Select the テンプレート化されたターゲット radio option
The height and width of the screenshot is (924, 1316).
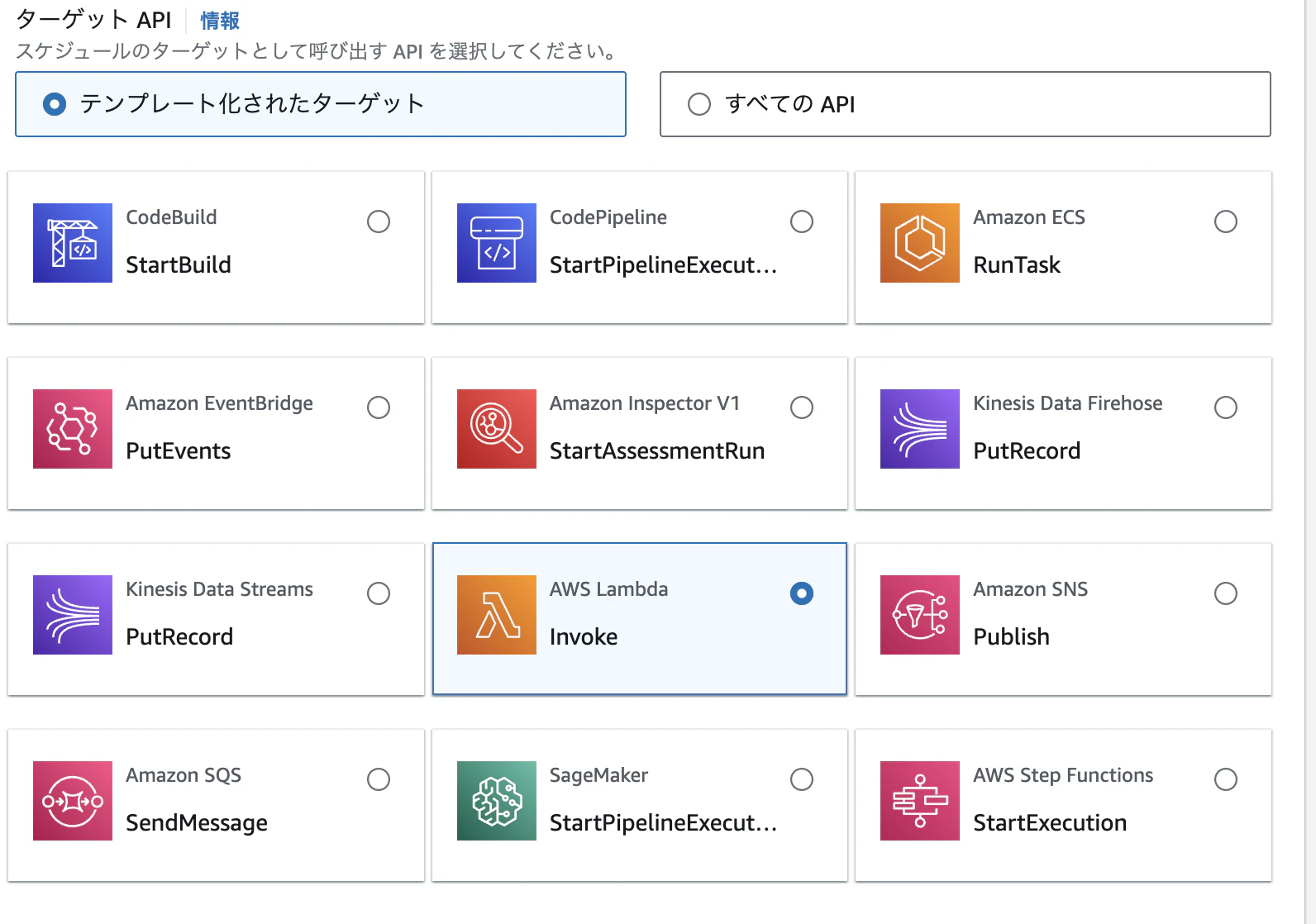(x=55, y=104)
